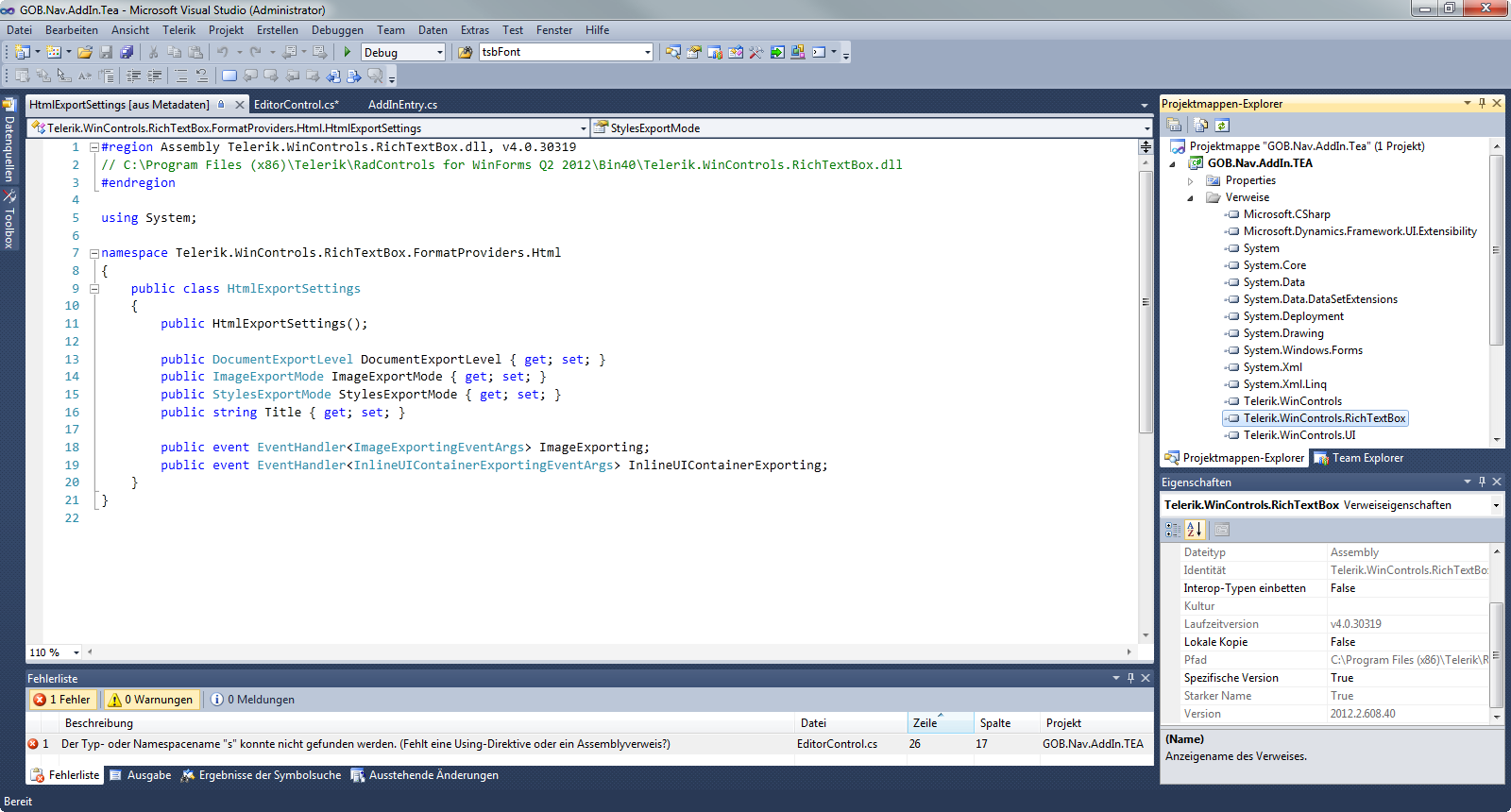Switch properties grid to categorized view
1511x812 pixels.
pyautogui.click(x=1173, y=530)
